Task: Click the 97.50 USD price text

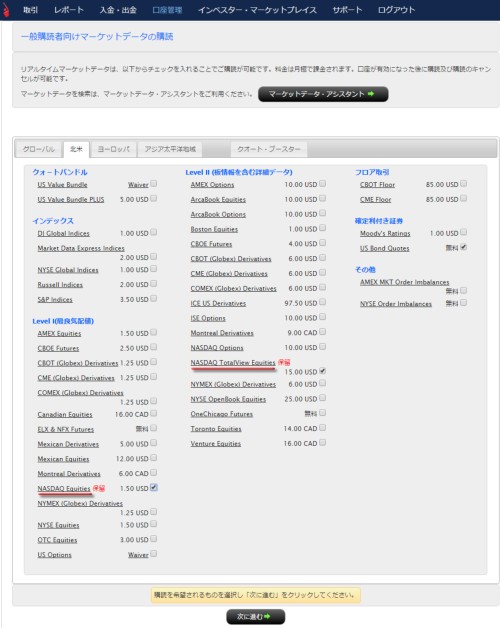Action: pos(300,303)
